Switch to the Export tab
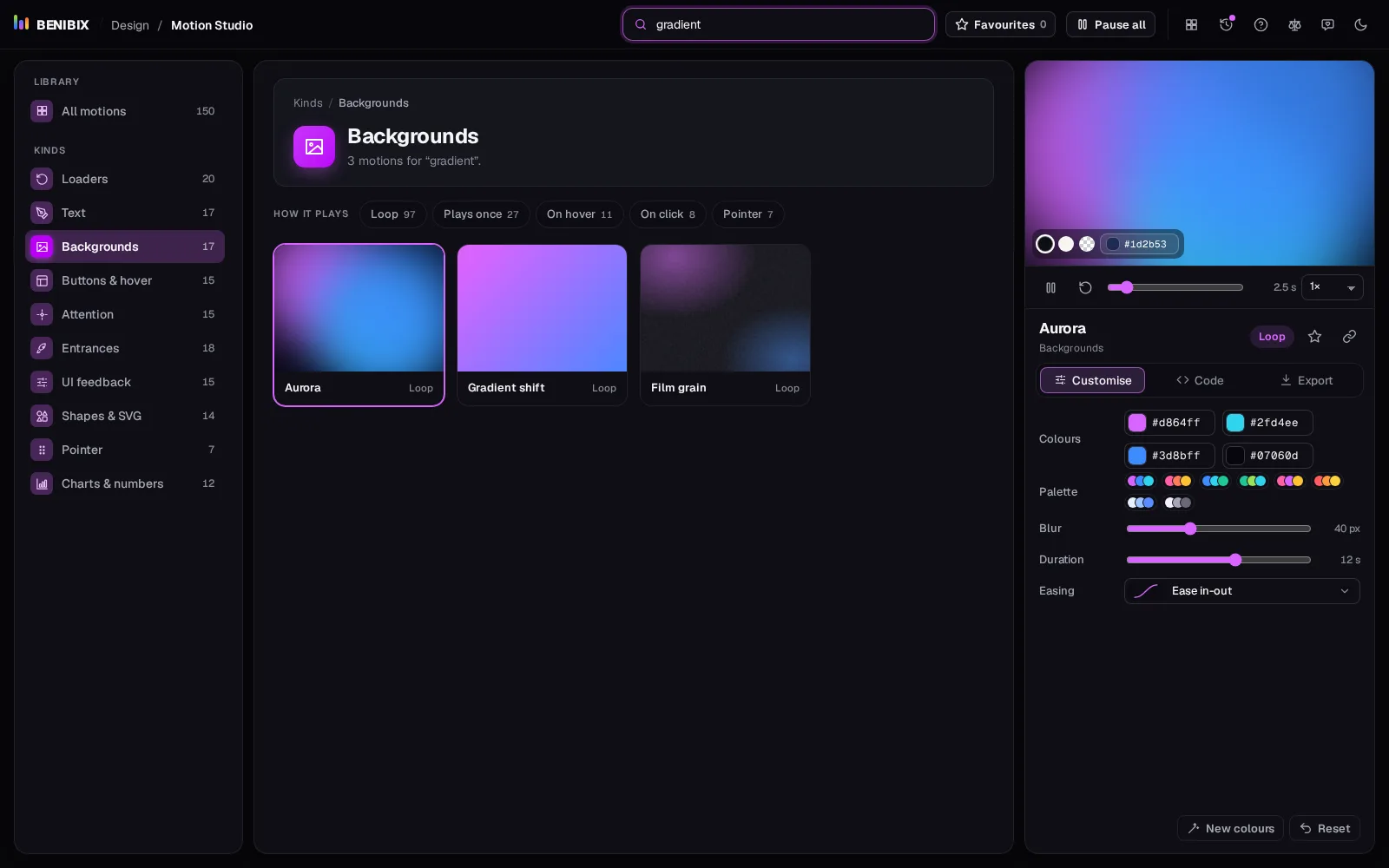This screenshot has height=868, width=1389. (1307, 380)
